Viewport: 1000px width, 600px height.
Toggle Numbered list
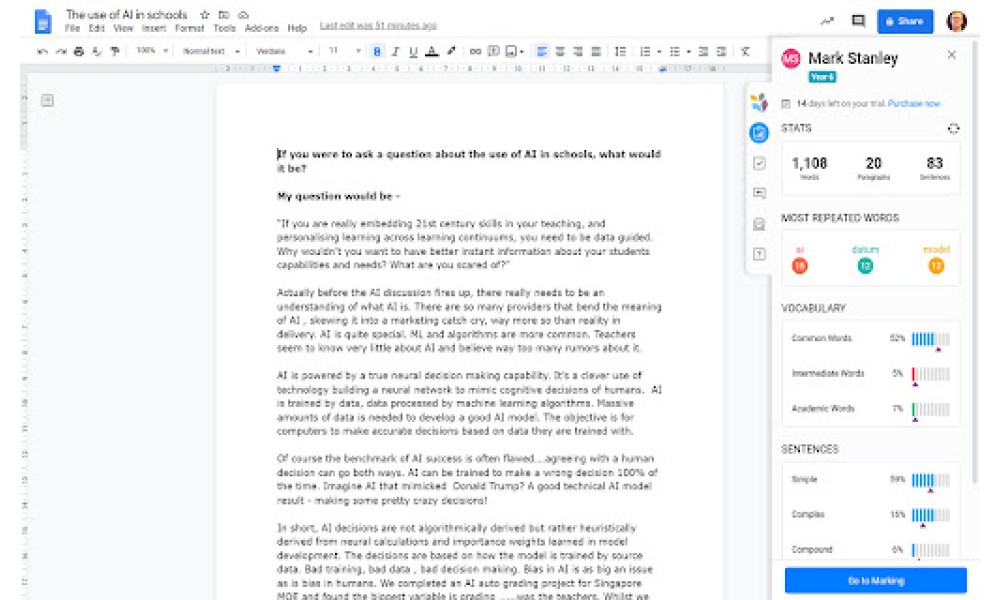pyautogui.click(x=645, y=51)
